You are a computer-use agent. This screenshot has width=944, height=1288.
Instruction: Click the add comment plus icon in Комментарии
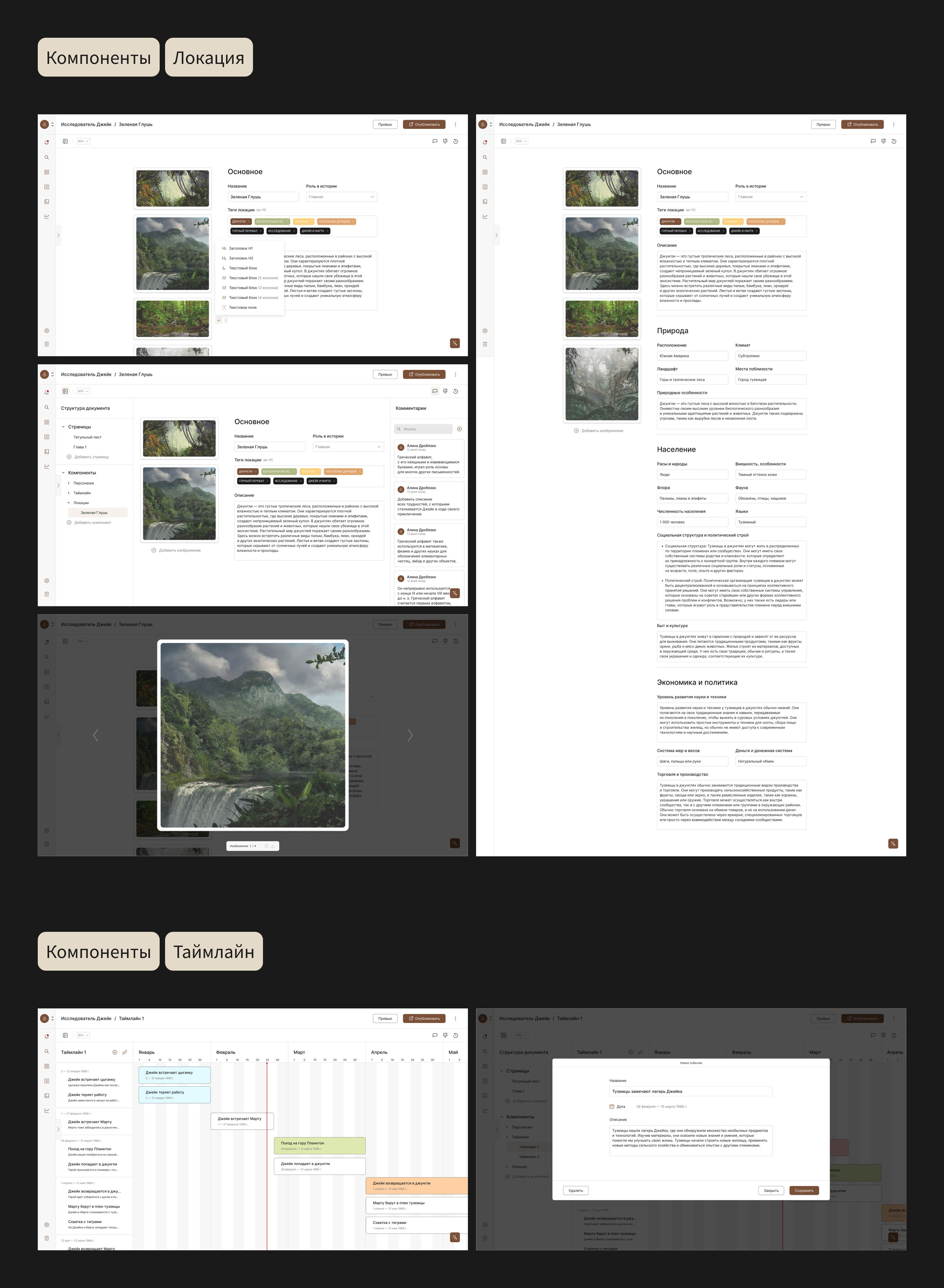459,429
